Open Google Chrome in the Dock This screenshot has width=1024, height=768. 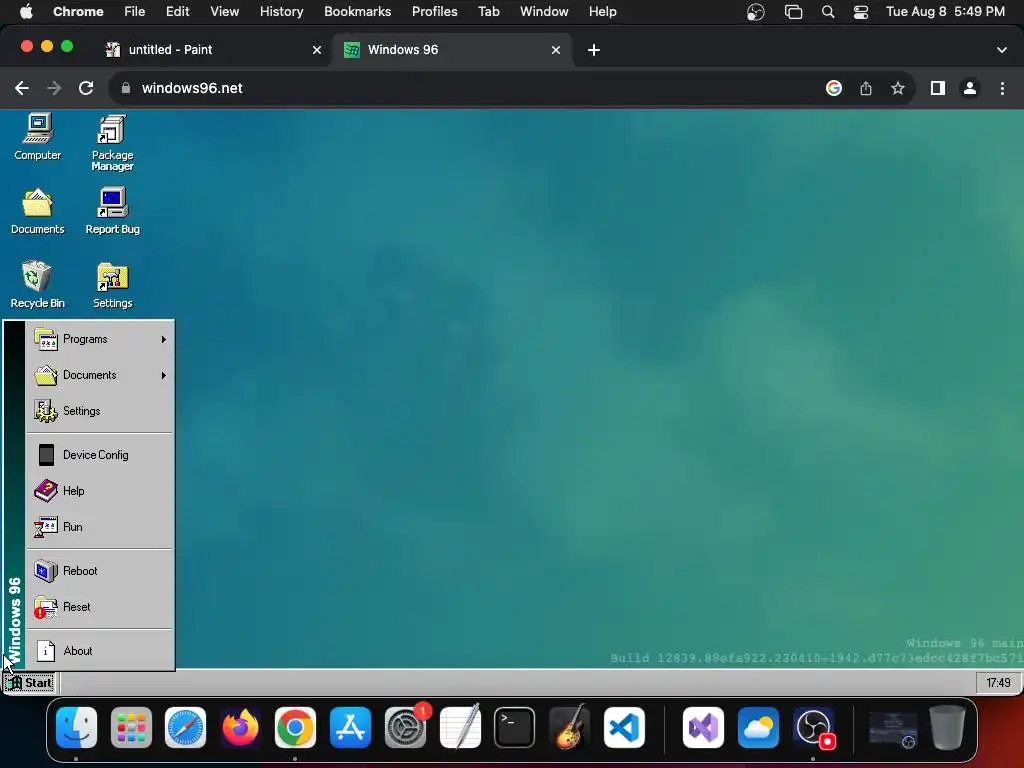pyautogui.click(x=295, y=728)
